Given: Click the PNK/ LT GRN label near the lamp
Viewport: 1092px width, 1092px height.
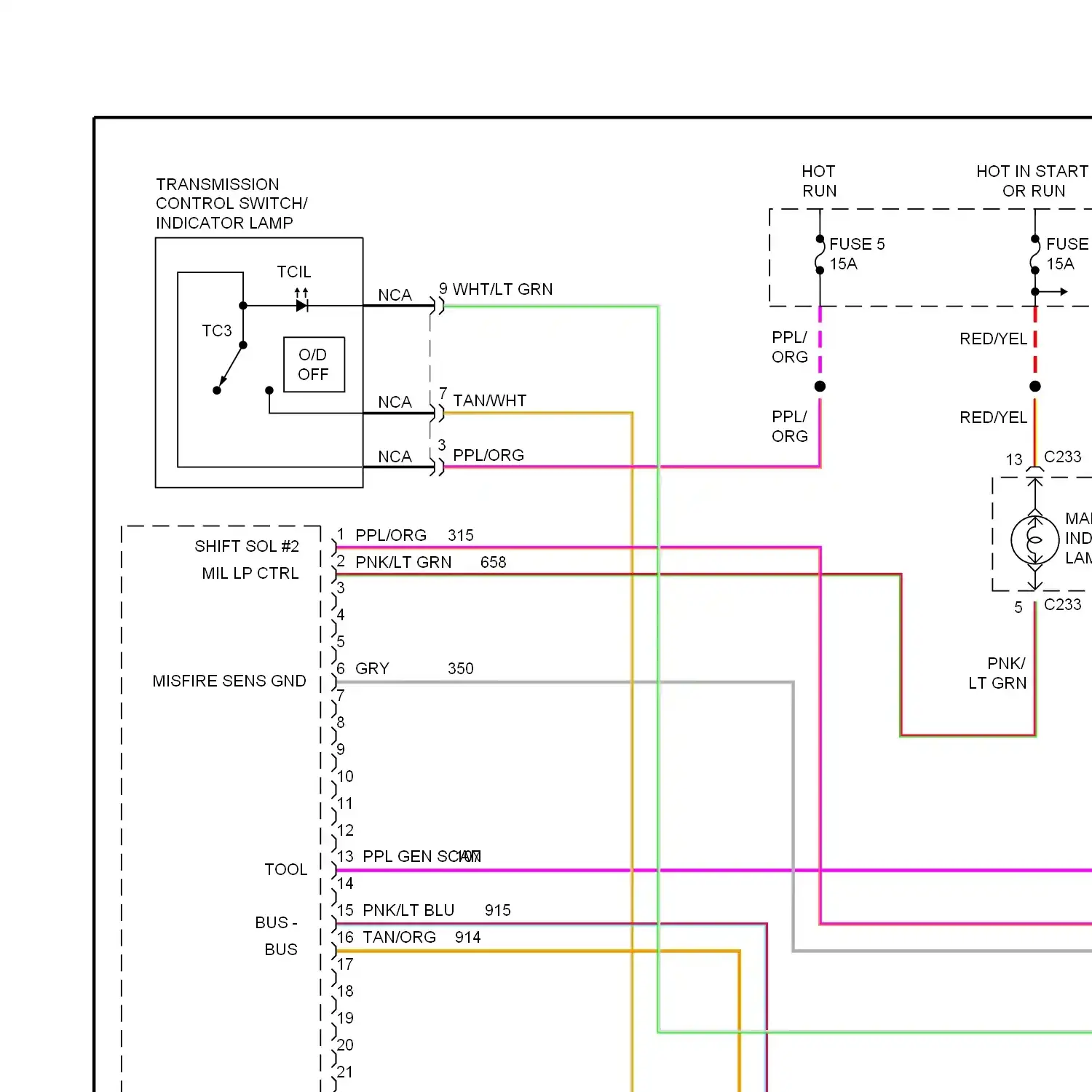Looking at the screenshot, I should point(997,673).
